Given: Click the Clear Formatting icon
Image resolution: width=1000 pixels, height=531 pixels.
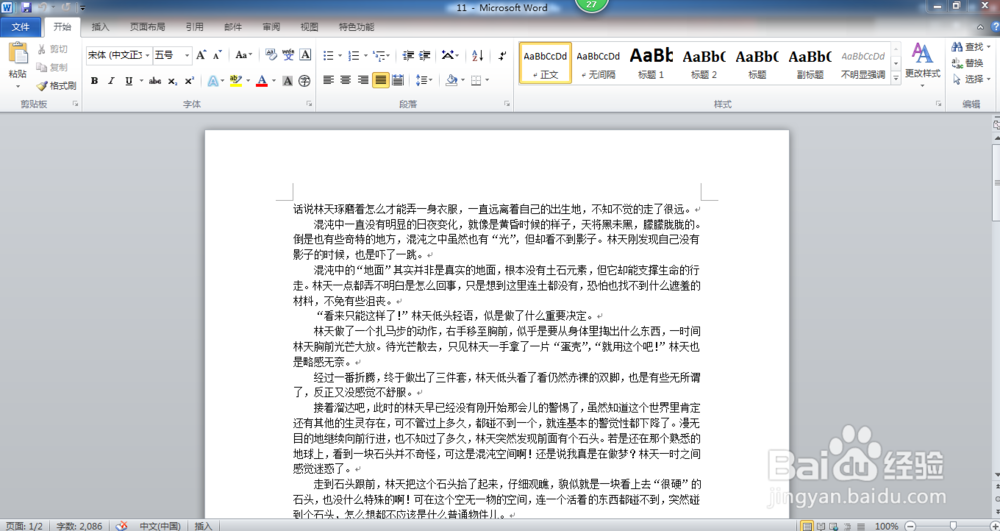Looking at the screenshot, I should tap(271, 55).
